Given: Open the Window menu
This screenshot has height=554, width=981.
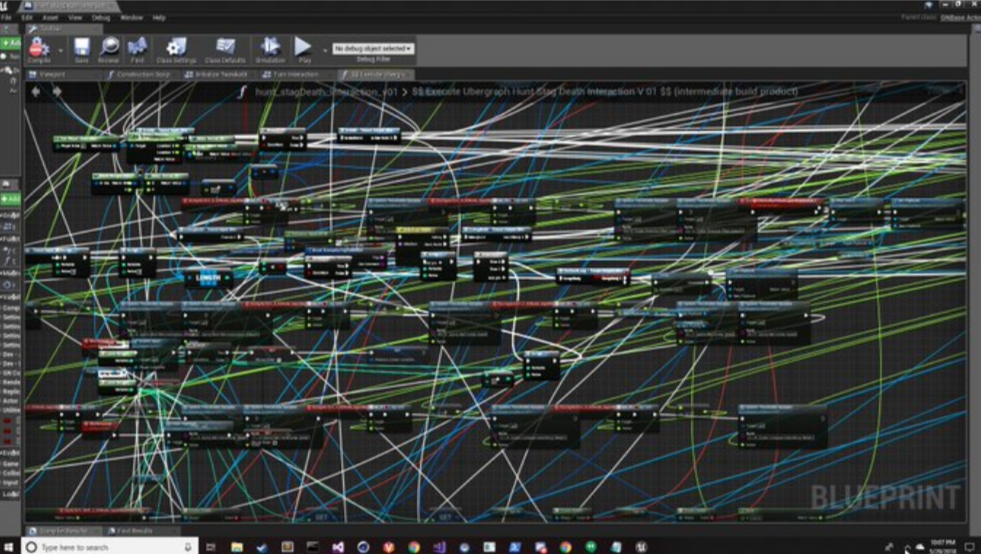Looking at the screenshot, I should pyautogui.click(x=131, y=17).
